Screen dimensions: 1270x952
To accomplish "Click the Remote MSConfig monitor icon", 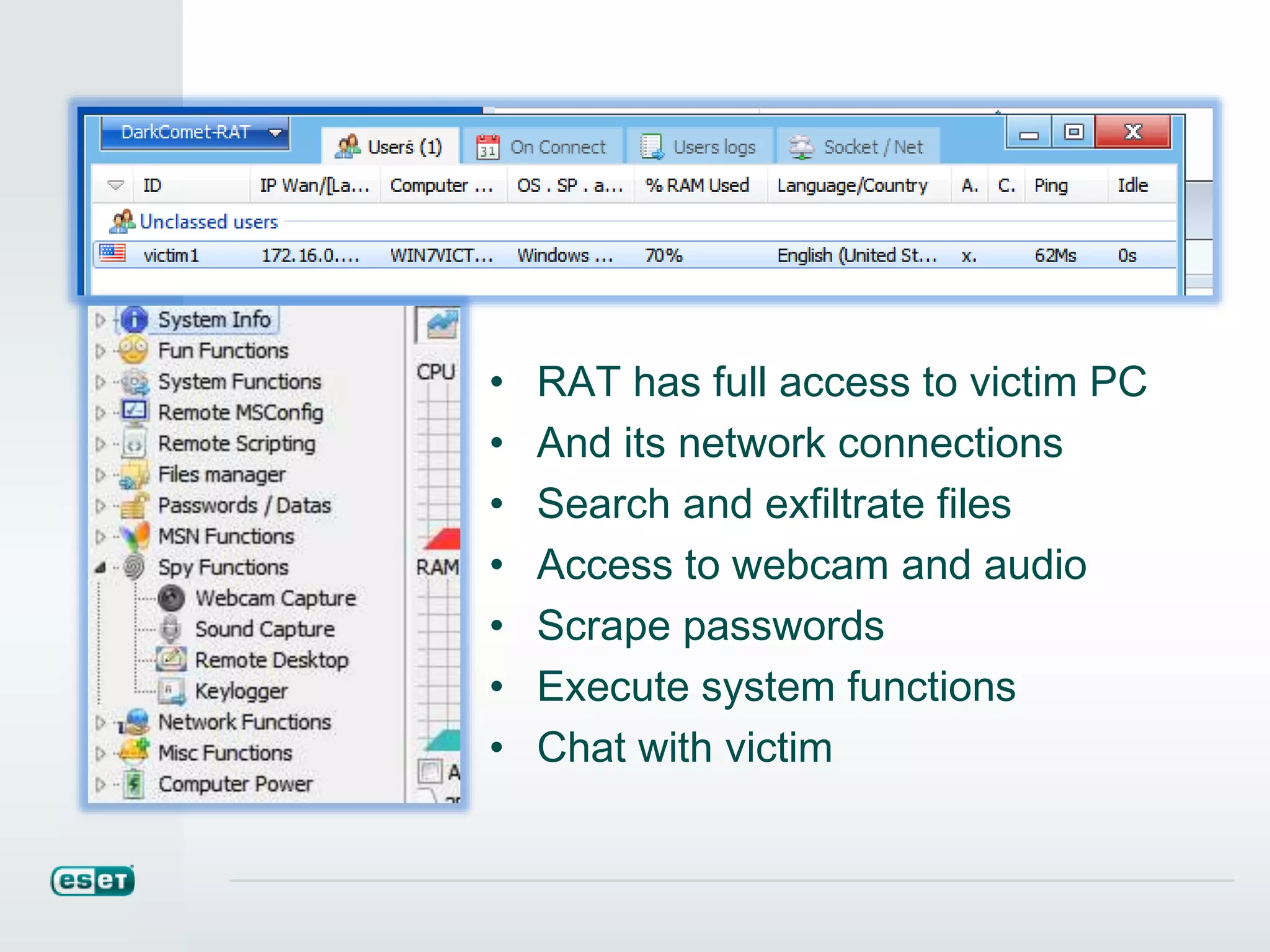I will (x=135, y=412).
